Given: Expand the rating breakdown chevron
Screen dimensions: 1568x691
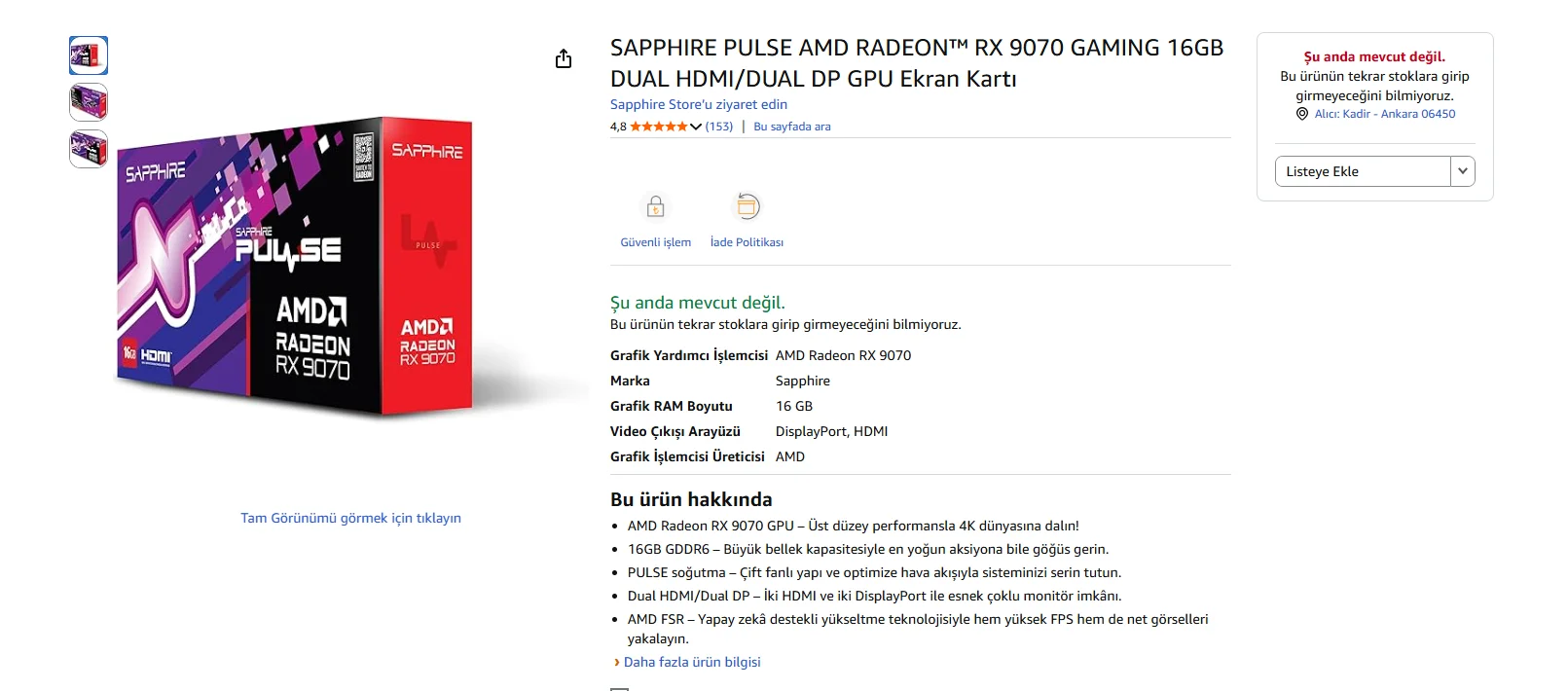Looking at the screenshot, I should click(696, 127).
